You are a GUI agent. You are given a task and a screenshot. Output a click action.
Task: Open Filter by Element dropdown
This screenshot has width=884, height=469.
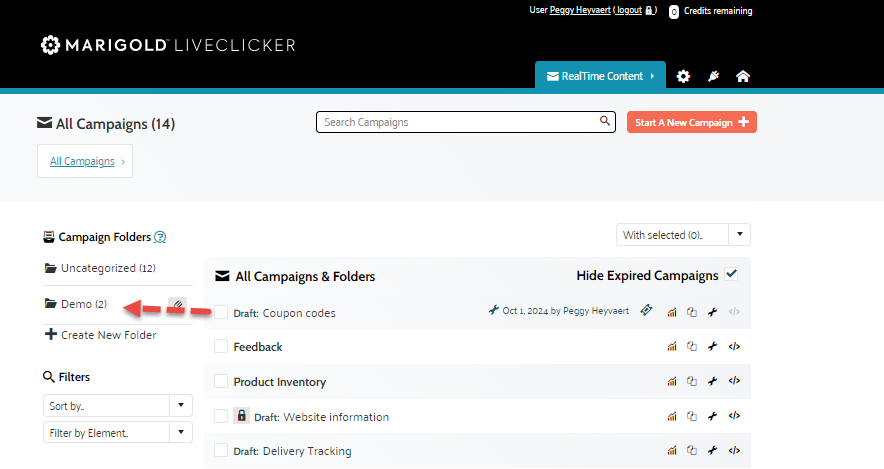click(117, 433)
